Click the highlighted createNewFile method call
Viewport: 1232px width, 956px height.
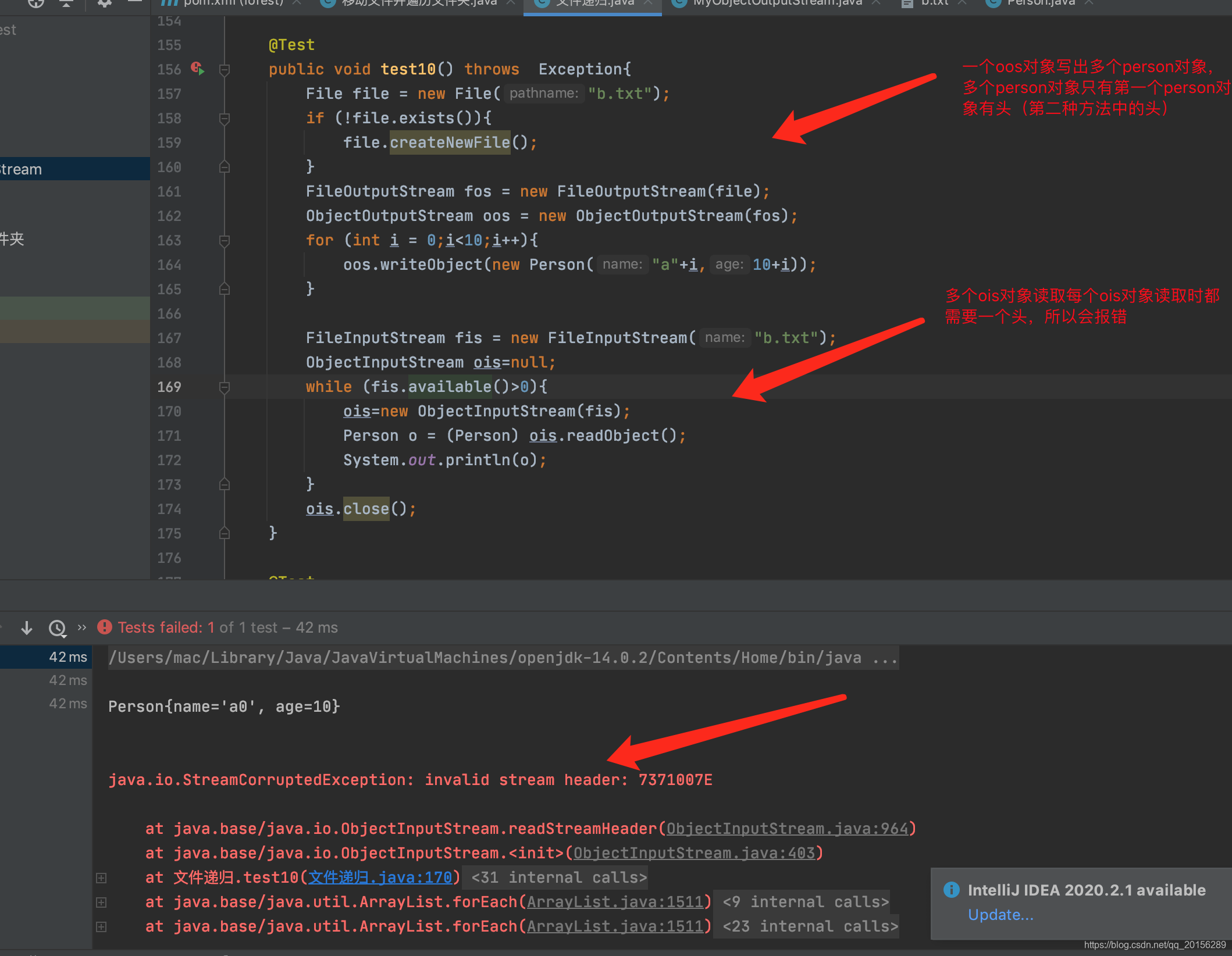point(450,142)
